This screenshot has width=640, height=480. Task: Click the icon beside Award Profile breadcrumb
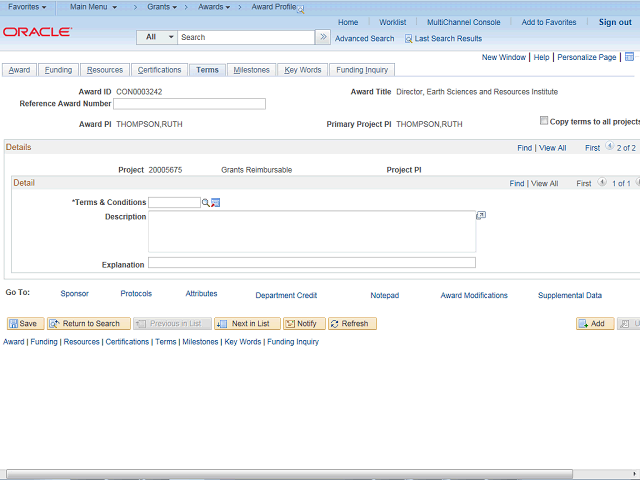click(300, 10)
